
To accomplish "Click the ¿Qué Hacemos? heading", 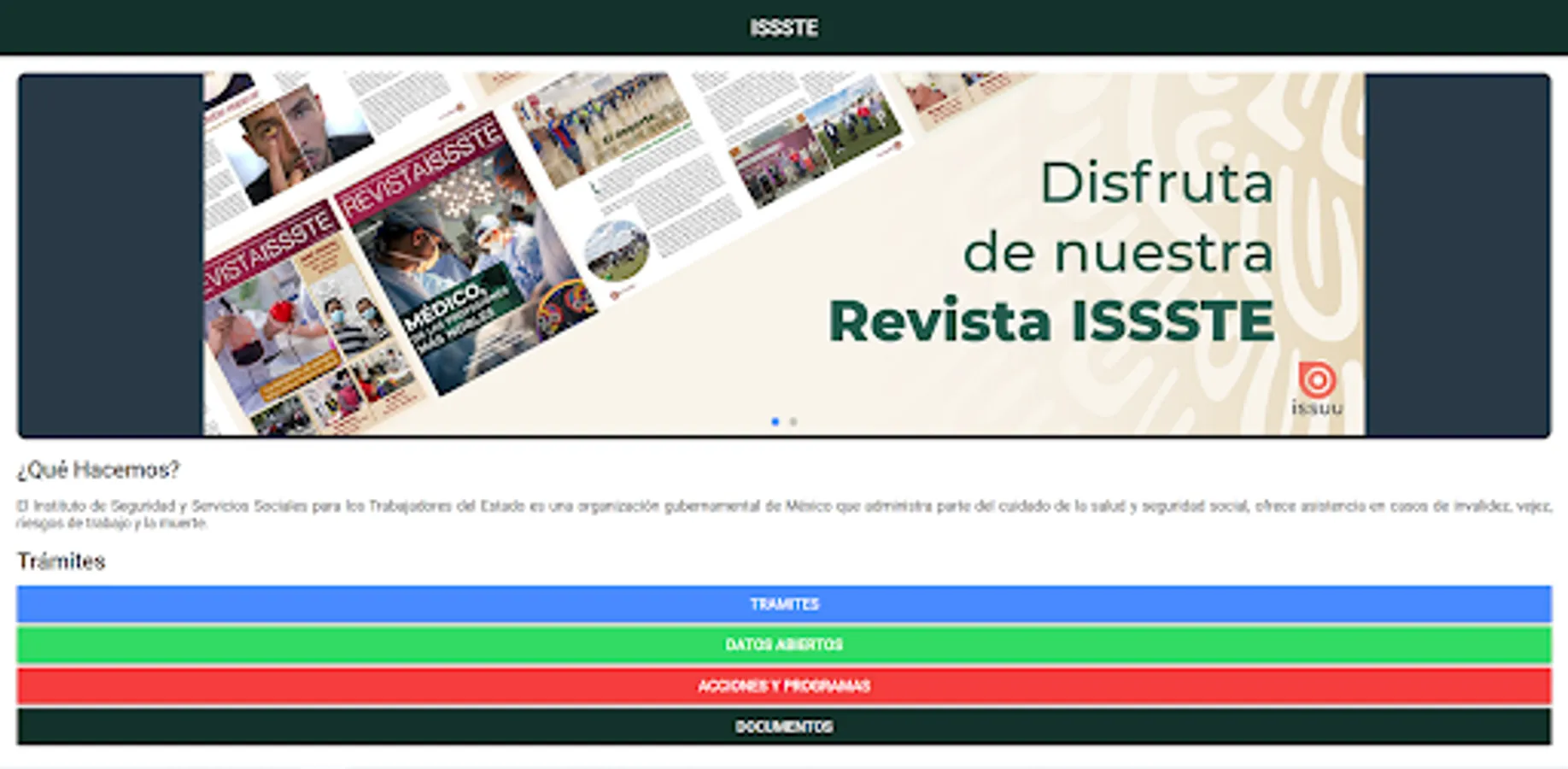I will click(x=98, y=469).
